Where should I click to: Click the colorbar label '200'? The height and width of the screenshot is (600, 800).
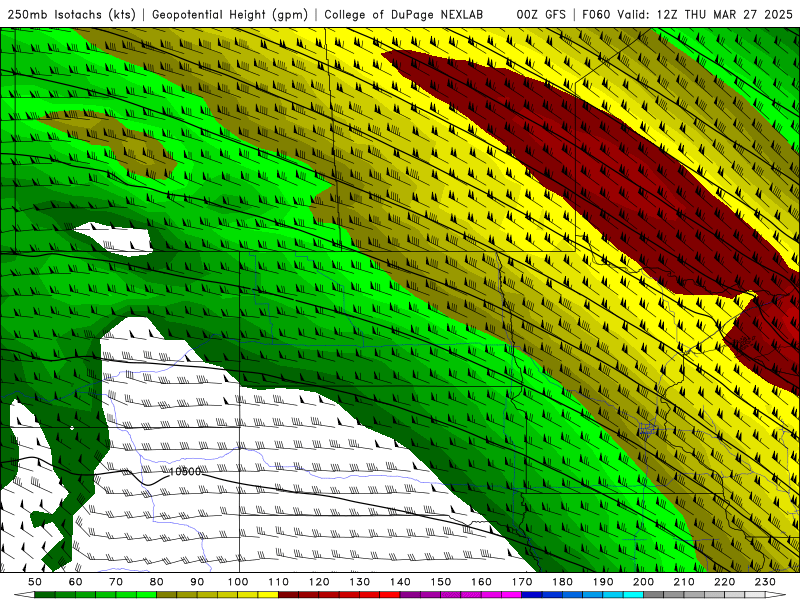[643, 582]
